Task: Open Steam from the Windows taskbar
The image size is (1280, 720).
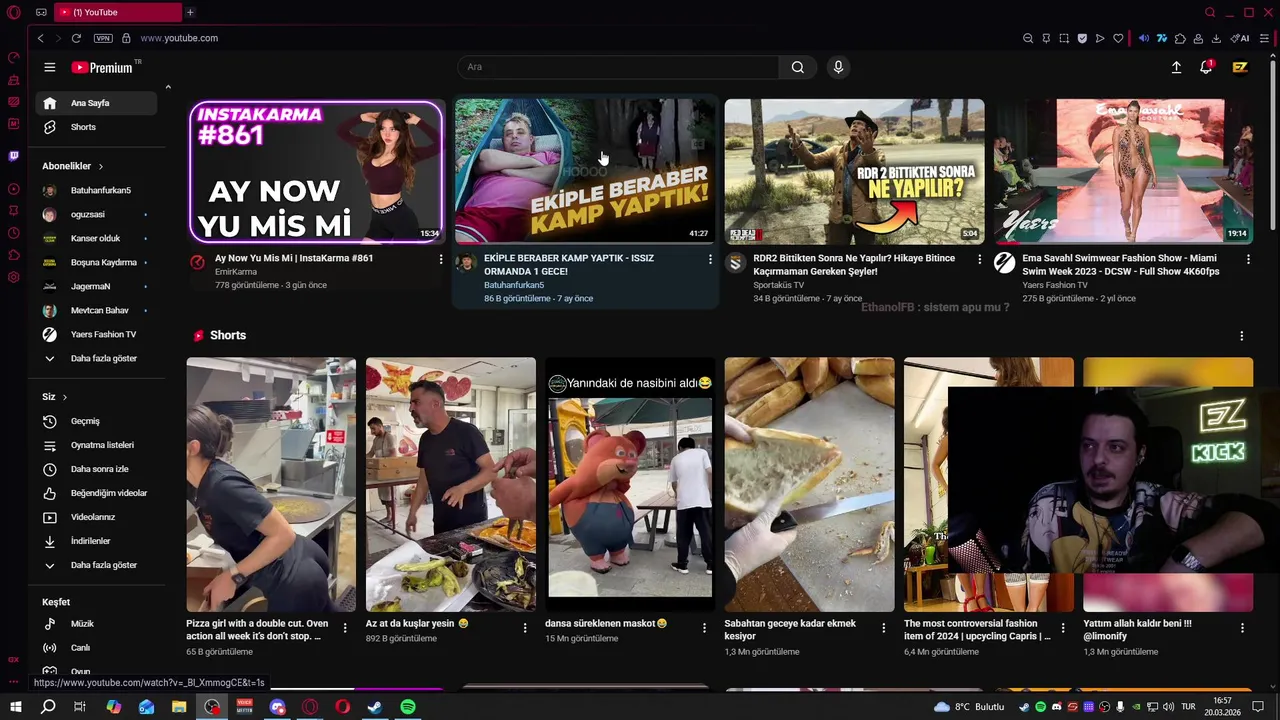Action: [x=375, y=707]
